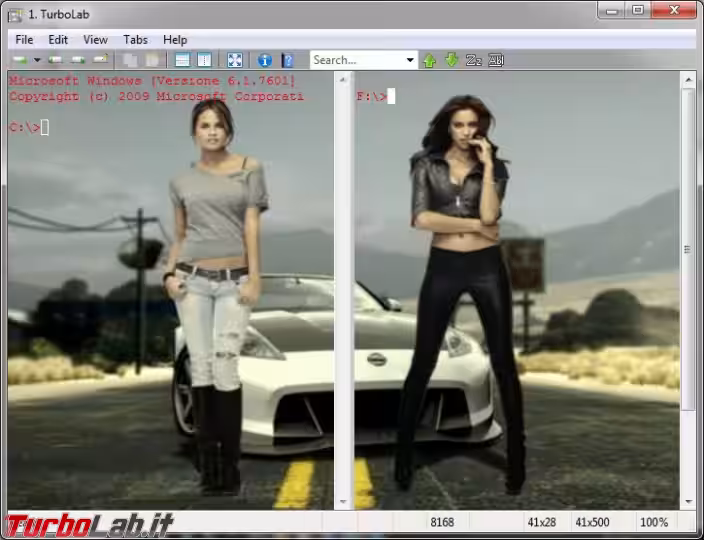
Task: Open the View menu
Action: click(x=95, y=40)
